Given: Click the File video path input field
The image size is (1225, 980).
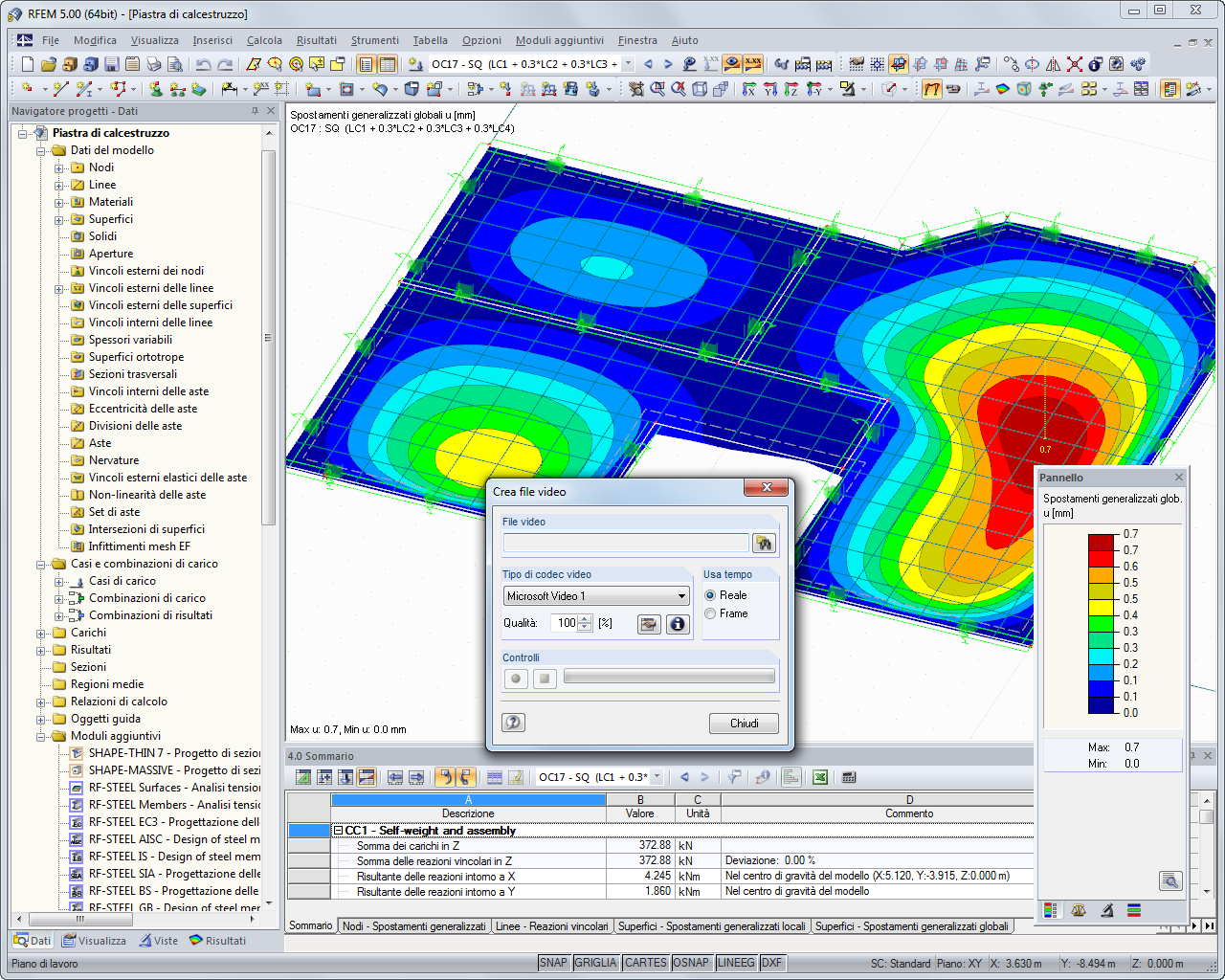Looking at the screenshot, I should coord(626,544).
